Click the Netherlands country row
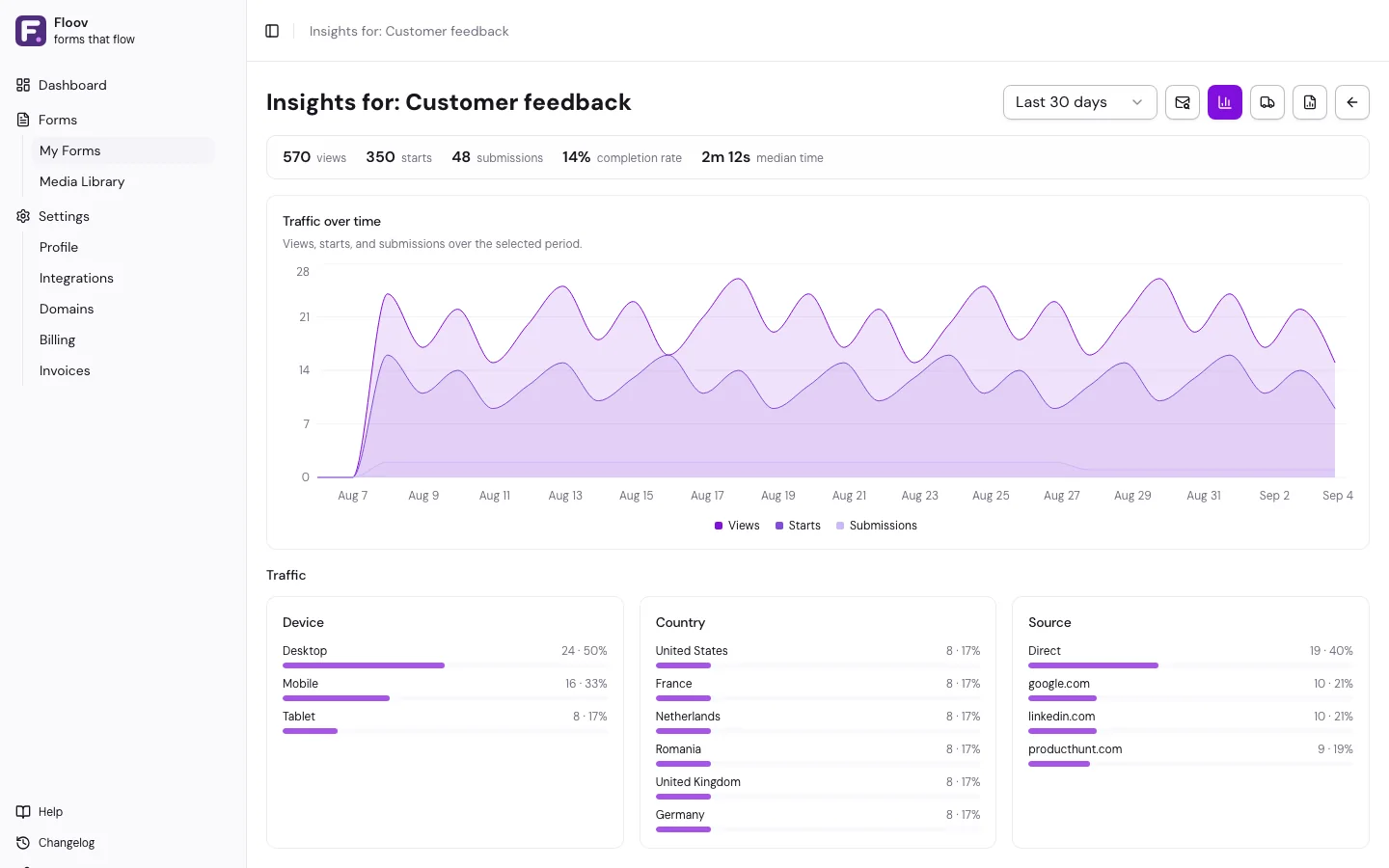The width and height of the screenshot is (1389, 868). tap(818, 722)
